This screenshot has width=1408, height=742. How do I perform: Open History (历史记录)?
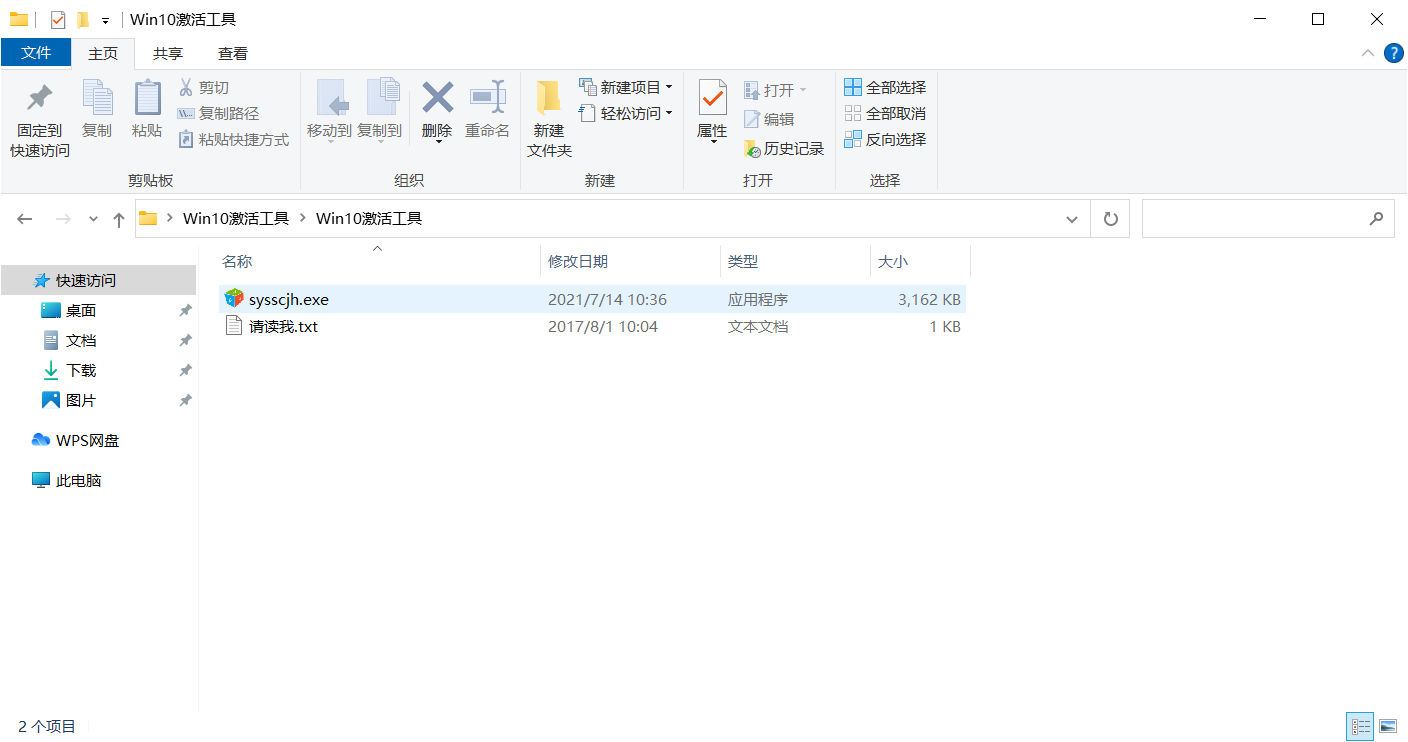click(x=784, y=149)
